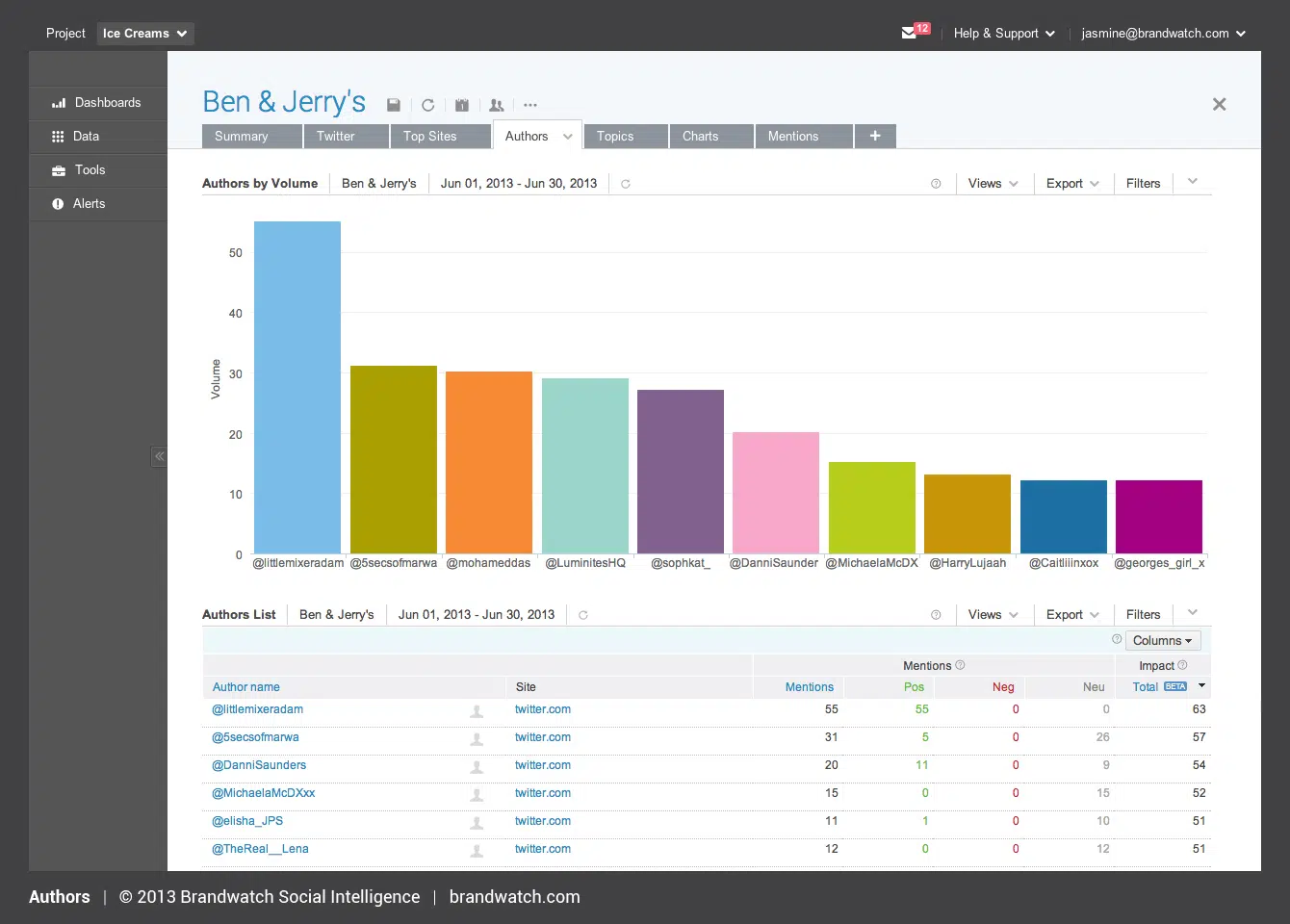Open Export menu in Authors by Volume
Viewport: 1290px width, 924px height.
point(1071,184)
